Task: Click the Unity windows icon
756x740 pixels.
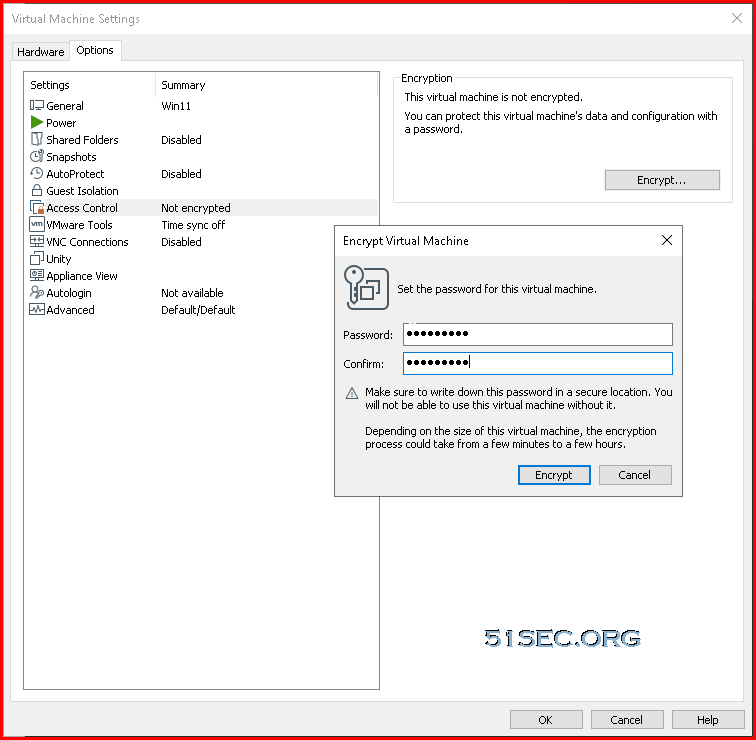Action: tap(37, 258)
